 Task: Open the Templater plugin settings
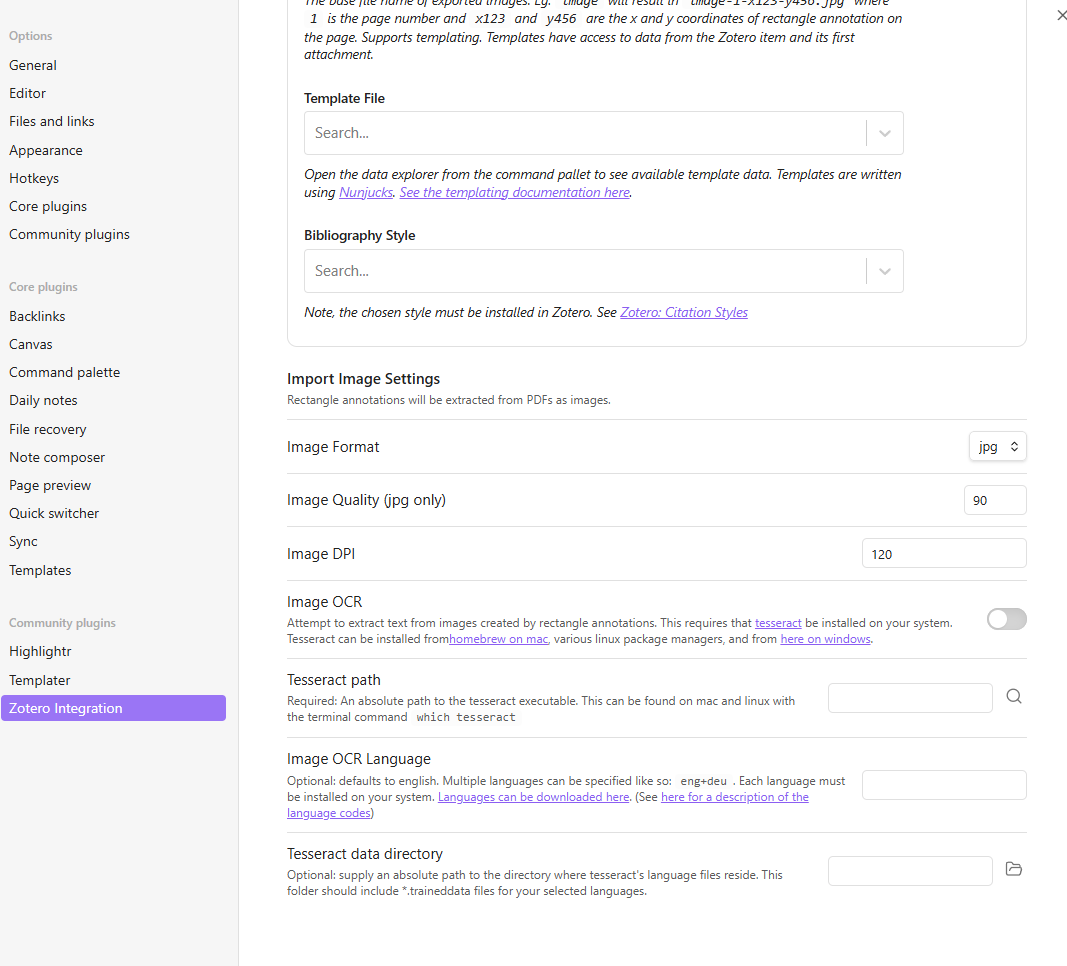tap(40, 680)
